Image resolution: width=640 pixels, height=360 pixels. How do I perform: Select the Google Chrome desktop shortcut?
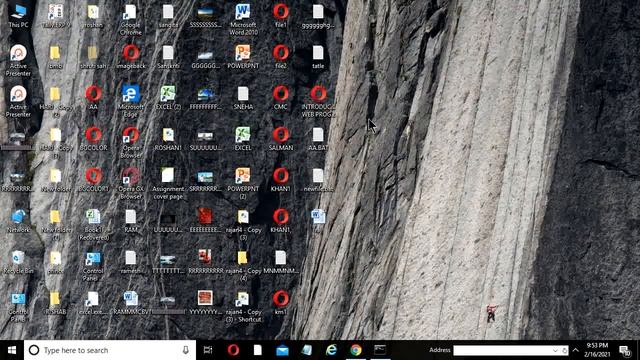(131, 20)
